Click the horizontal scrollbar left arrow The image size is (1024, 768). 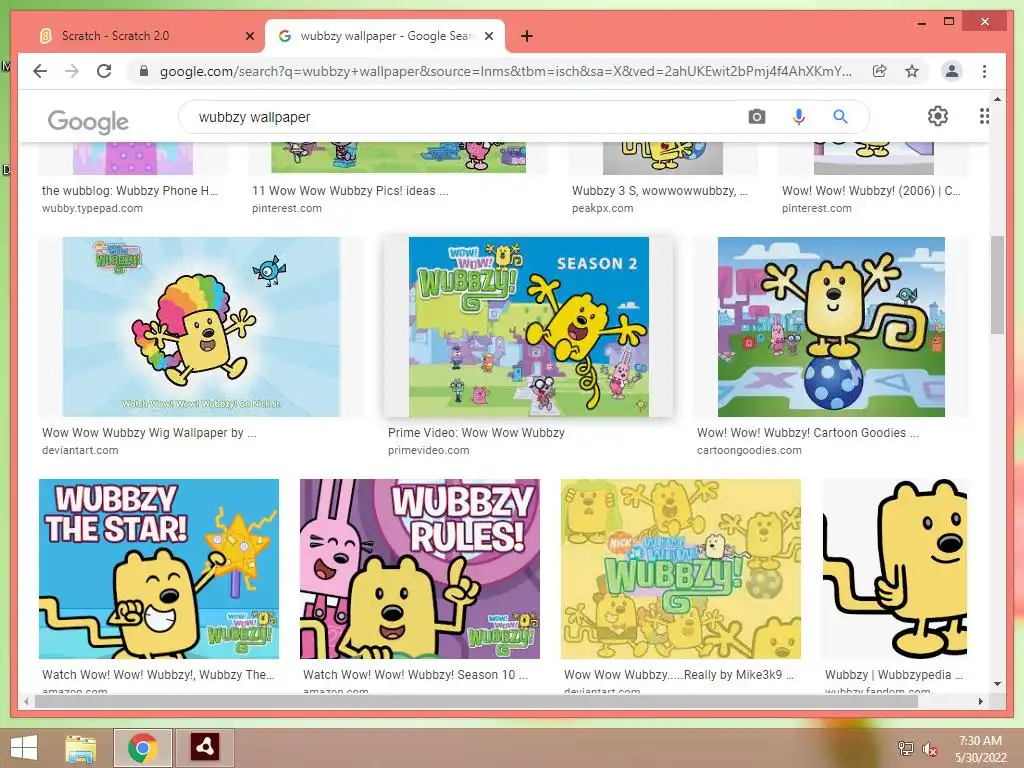point(26,701)
